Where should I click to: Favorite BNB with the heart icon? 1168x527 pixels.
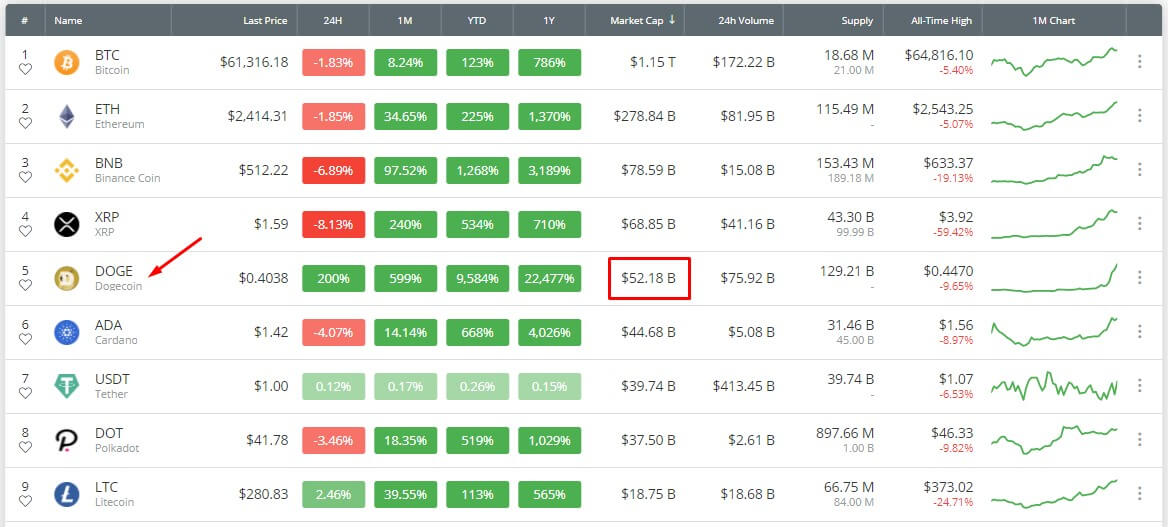click(25, 177)
